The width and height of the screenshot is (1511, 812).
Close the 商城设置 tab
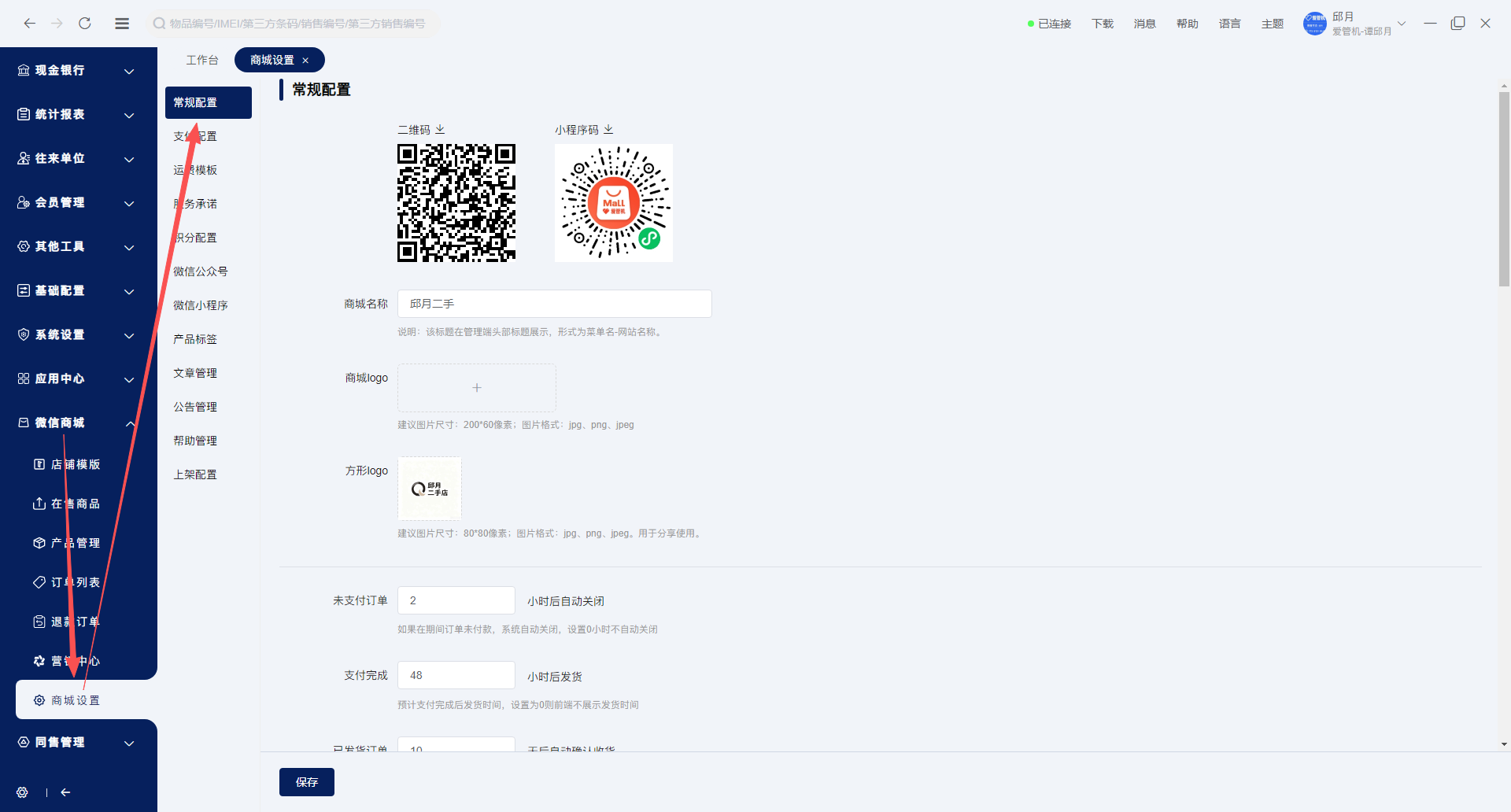305,61
